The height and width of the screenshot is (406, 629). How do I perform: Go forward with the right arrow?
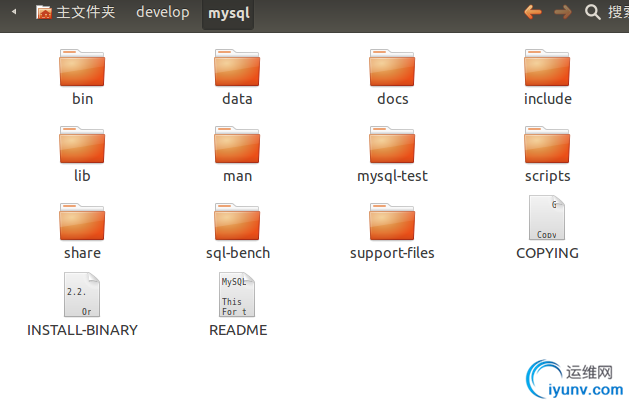563,12
